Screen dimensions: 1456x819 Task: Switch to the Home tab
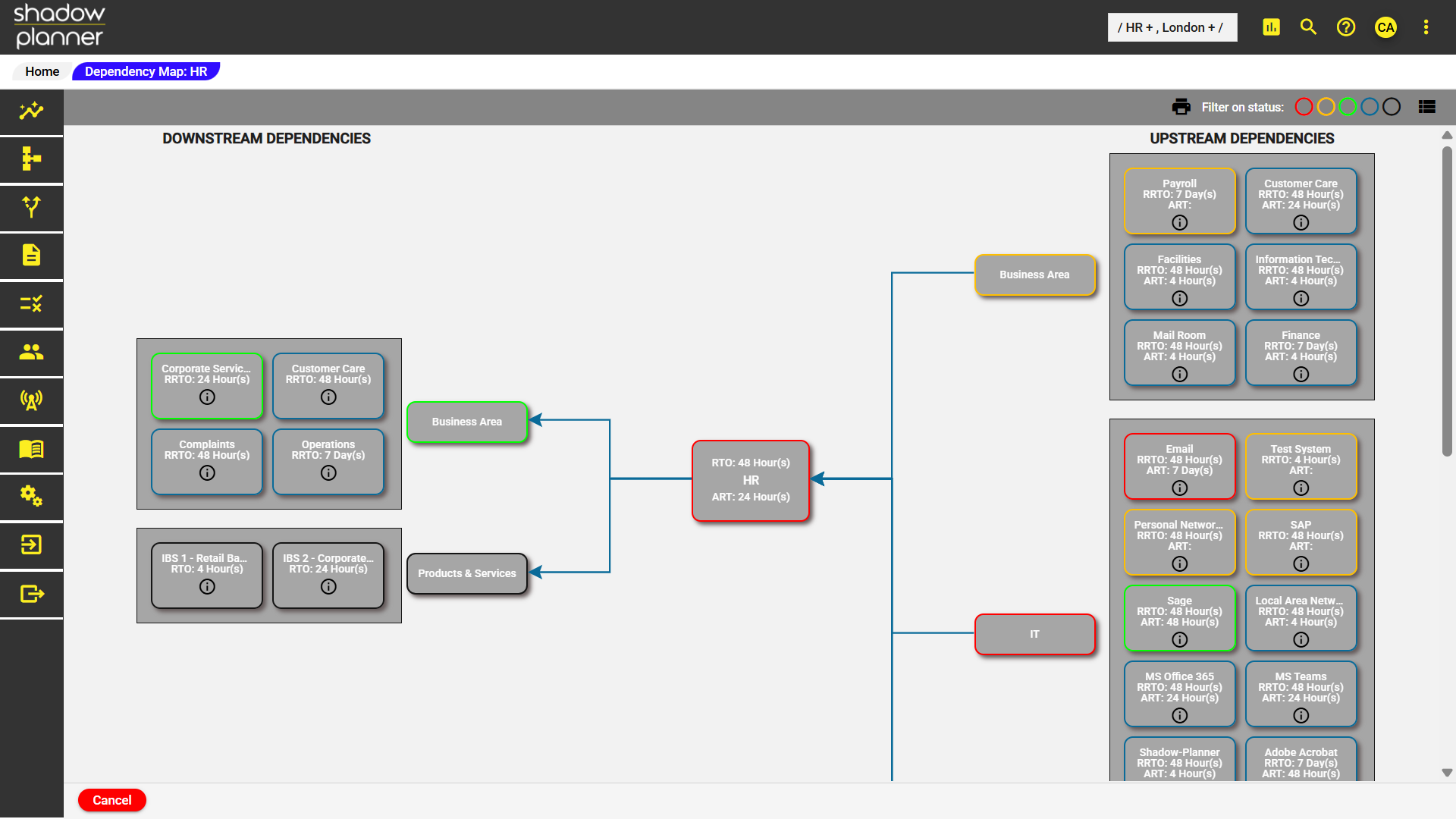[x=42, y=71]
